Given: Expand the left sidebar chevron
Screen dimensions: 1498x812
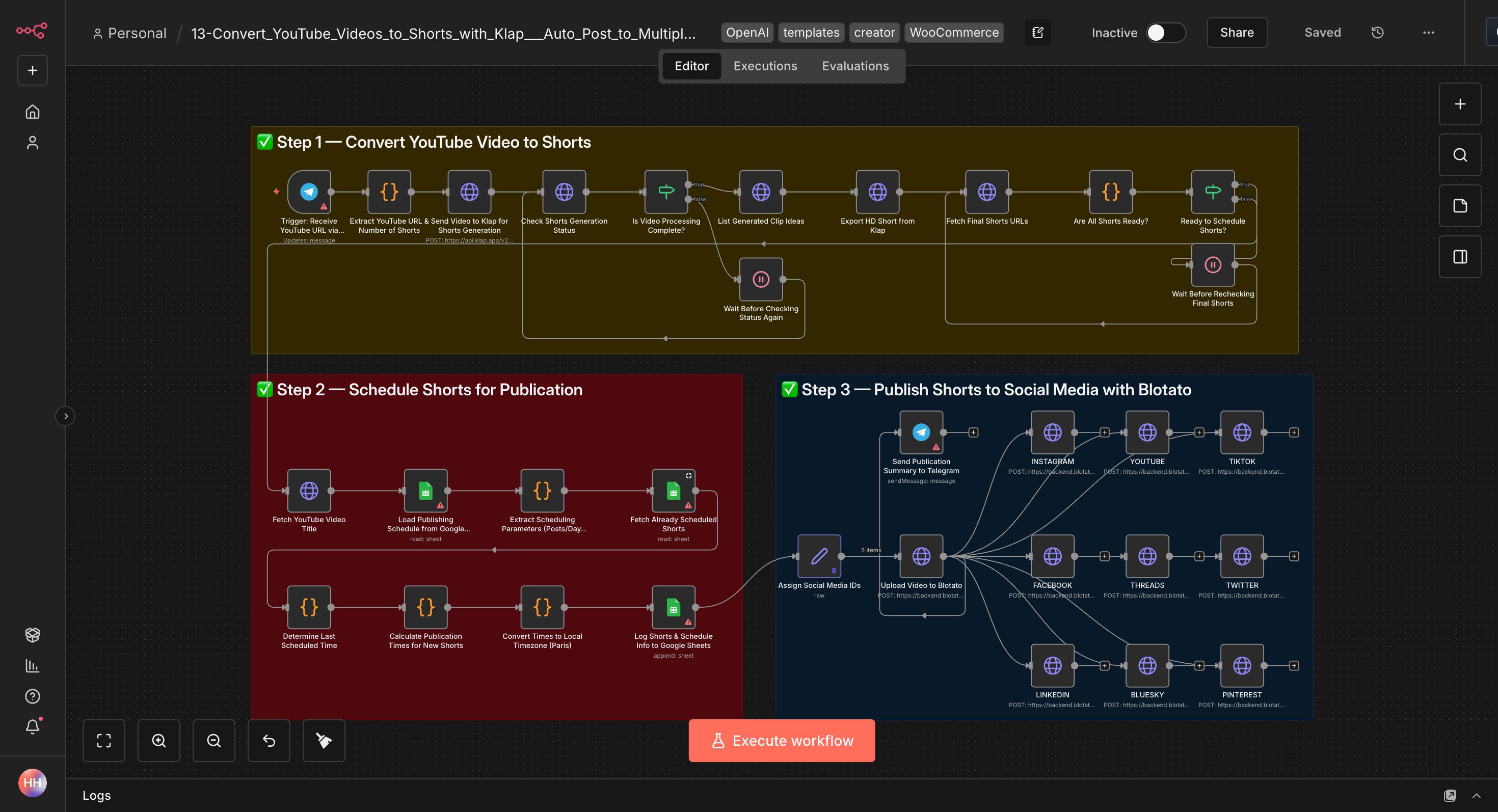Looking at the screenshot, I should (66, 416).
